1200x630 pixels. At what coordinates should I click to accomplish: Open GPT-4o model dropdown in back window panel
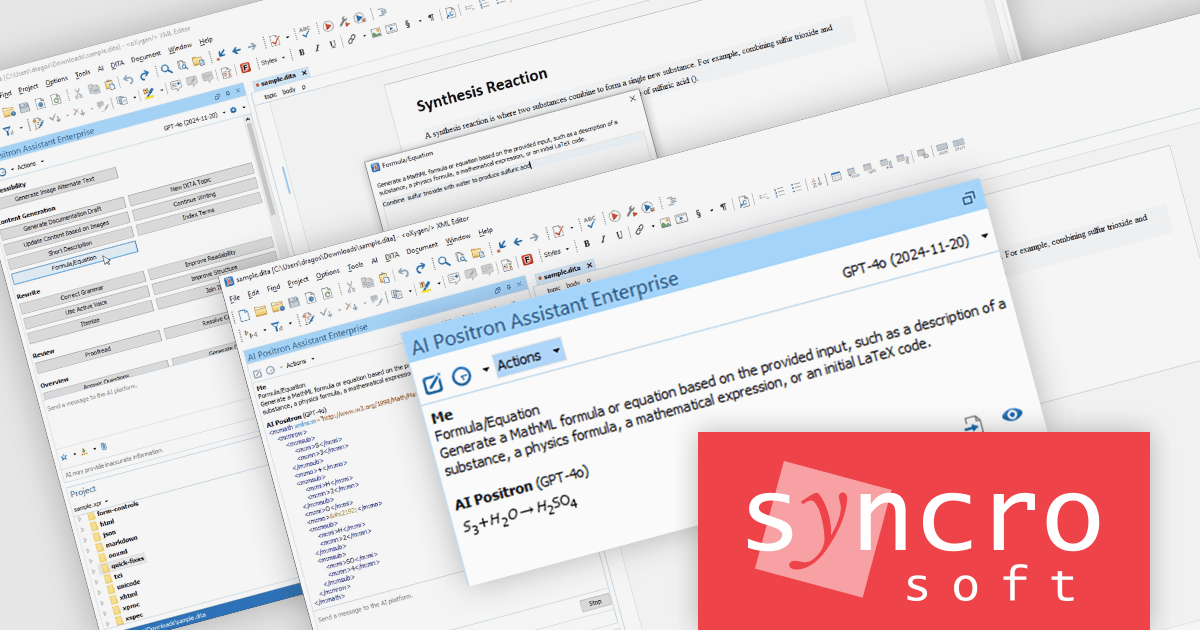click(x=195, y=123)
